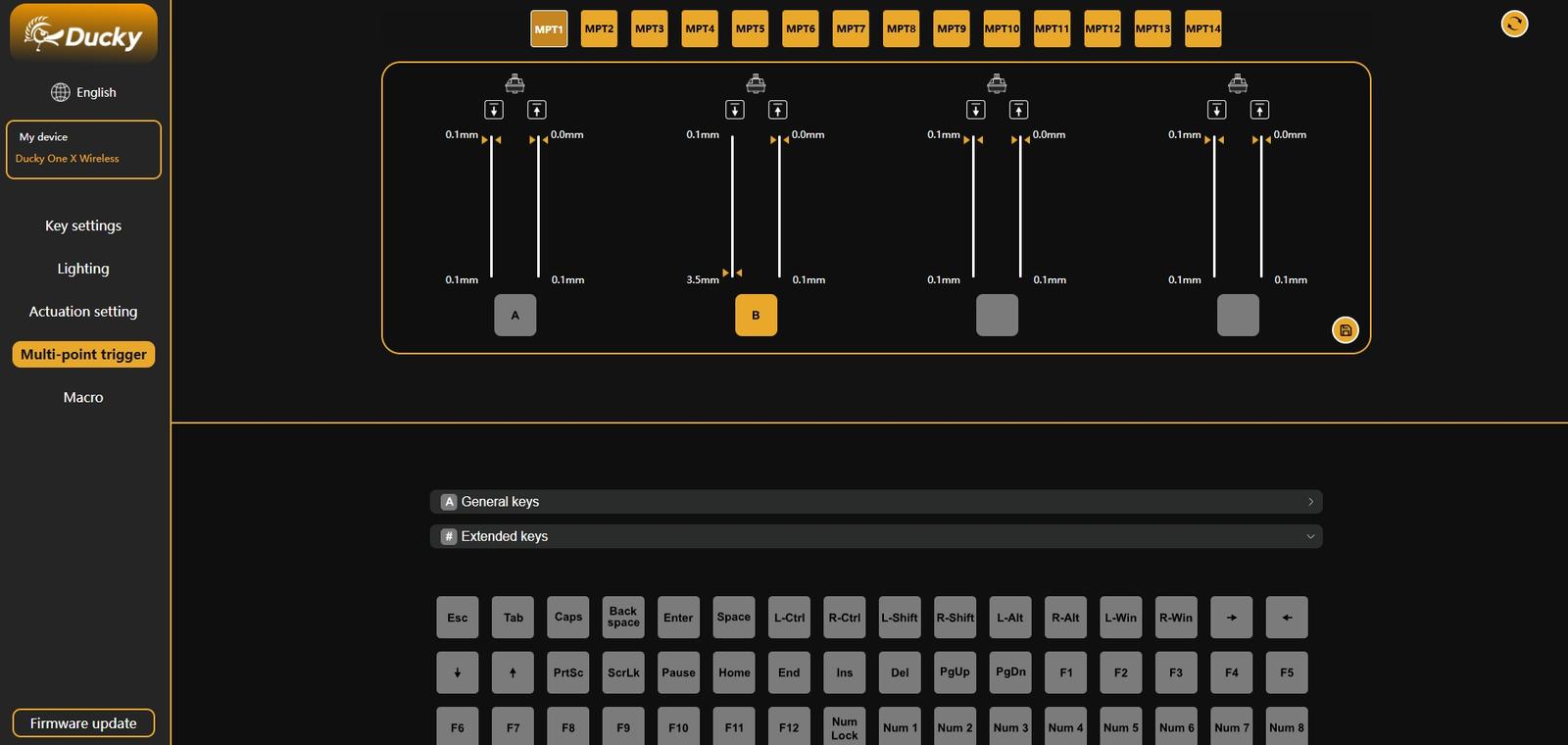This screenshot has height=745, width=1568.
Task: Switch to the MPT1 profile tab
Action: 549,29
